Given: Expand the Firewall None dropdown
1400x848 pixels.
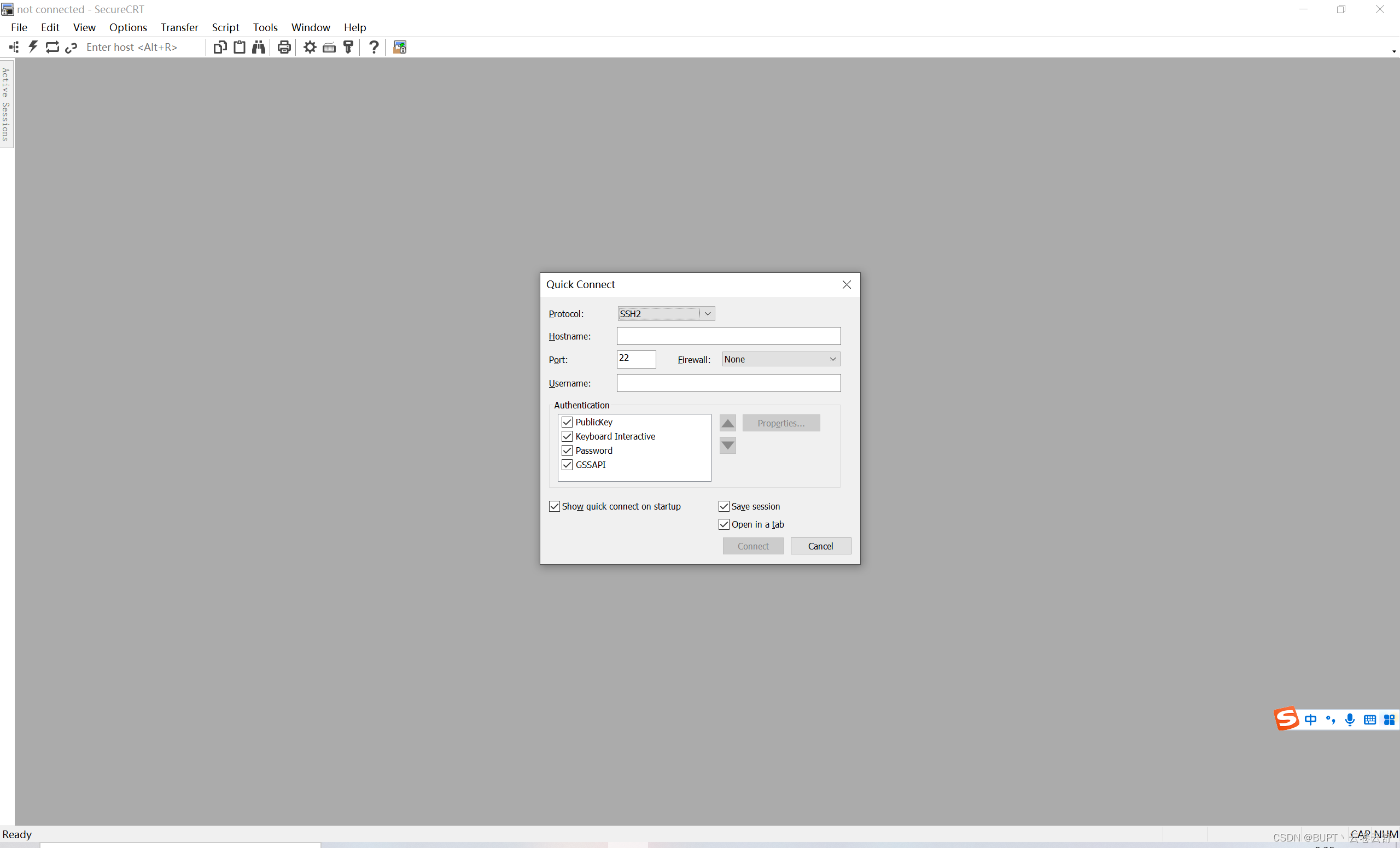Looking at the screenshot, I should [x=833, y=359].
